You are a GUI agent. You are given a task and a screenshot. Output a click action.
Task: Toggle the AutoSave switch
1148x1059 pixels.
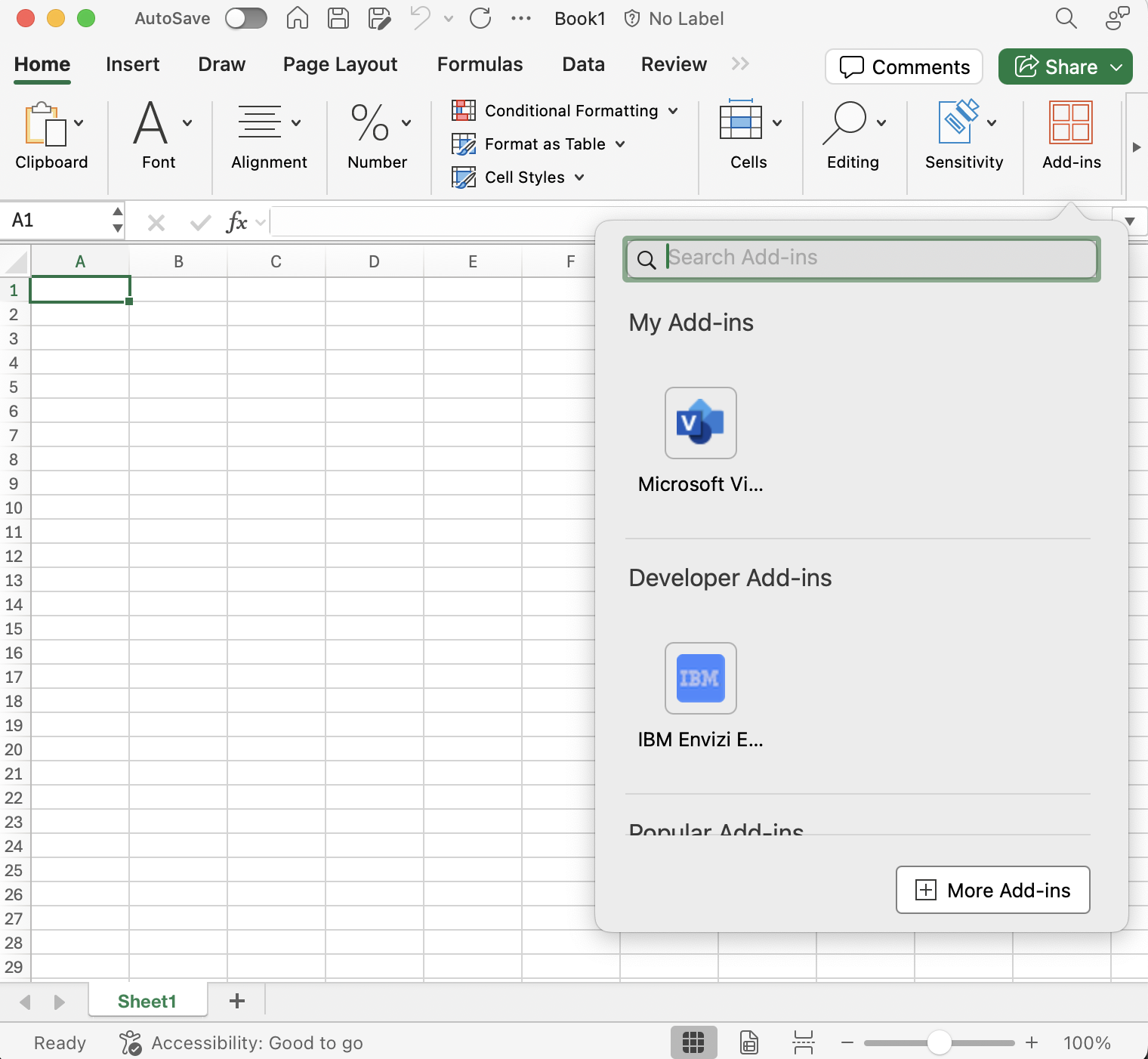(246, 18)
